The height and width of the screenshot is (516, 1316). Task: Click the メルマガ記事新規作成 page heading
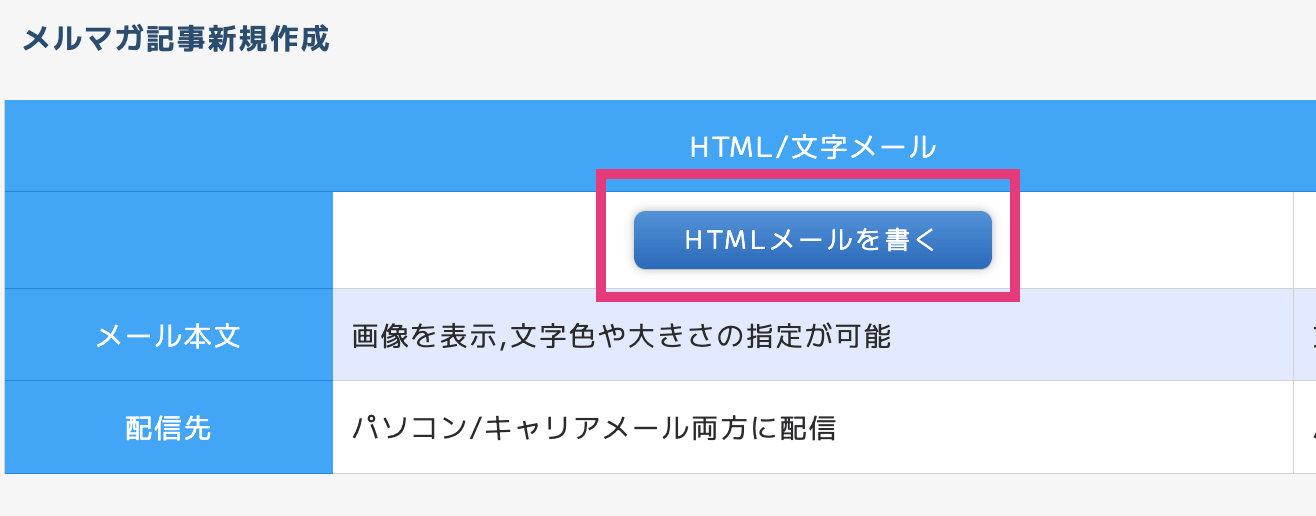coord(175,40)
